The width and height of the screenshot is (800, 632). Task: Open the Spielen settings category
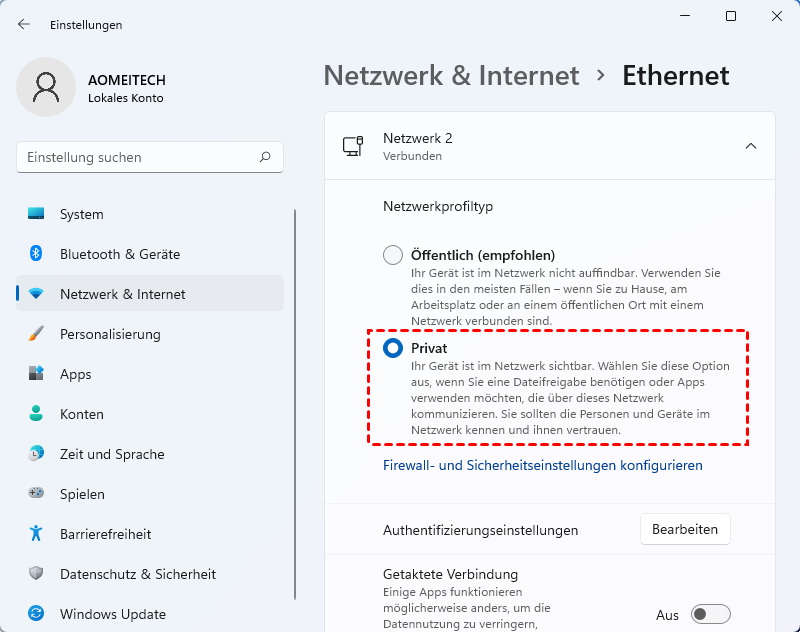pyautogui.click(x=81, y=494)
